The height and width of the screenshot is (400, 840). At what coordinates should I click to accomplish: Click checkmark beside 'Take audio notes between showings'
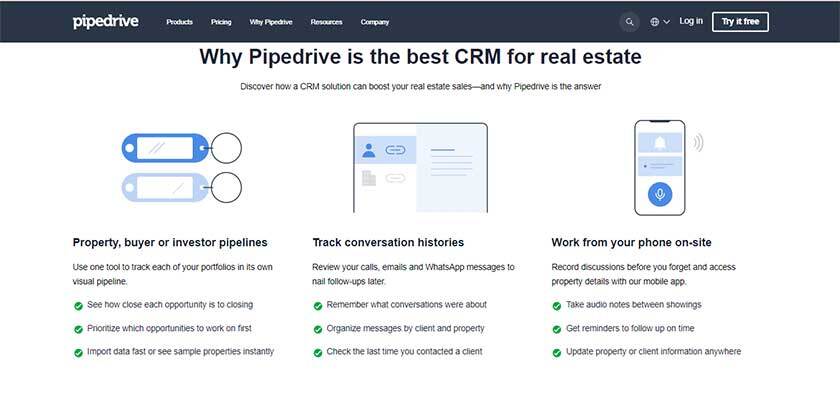tap(557, 305)
